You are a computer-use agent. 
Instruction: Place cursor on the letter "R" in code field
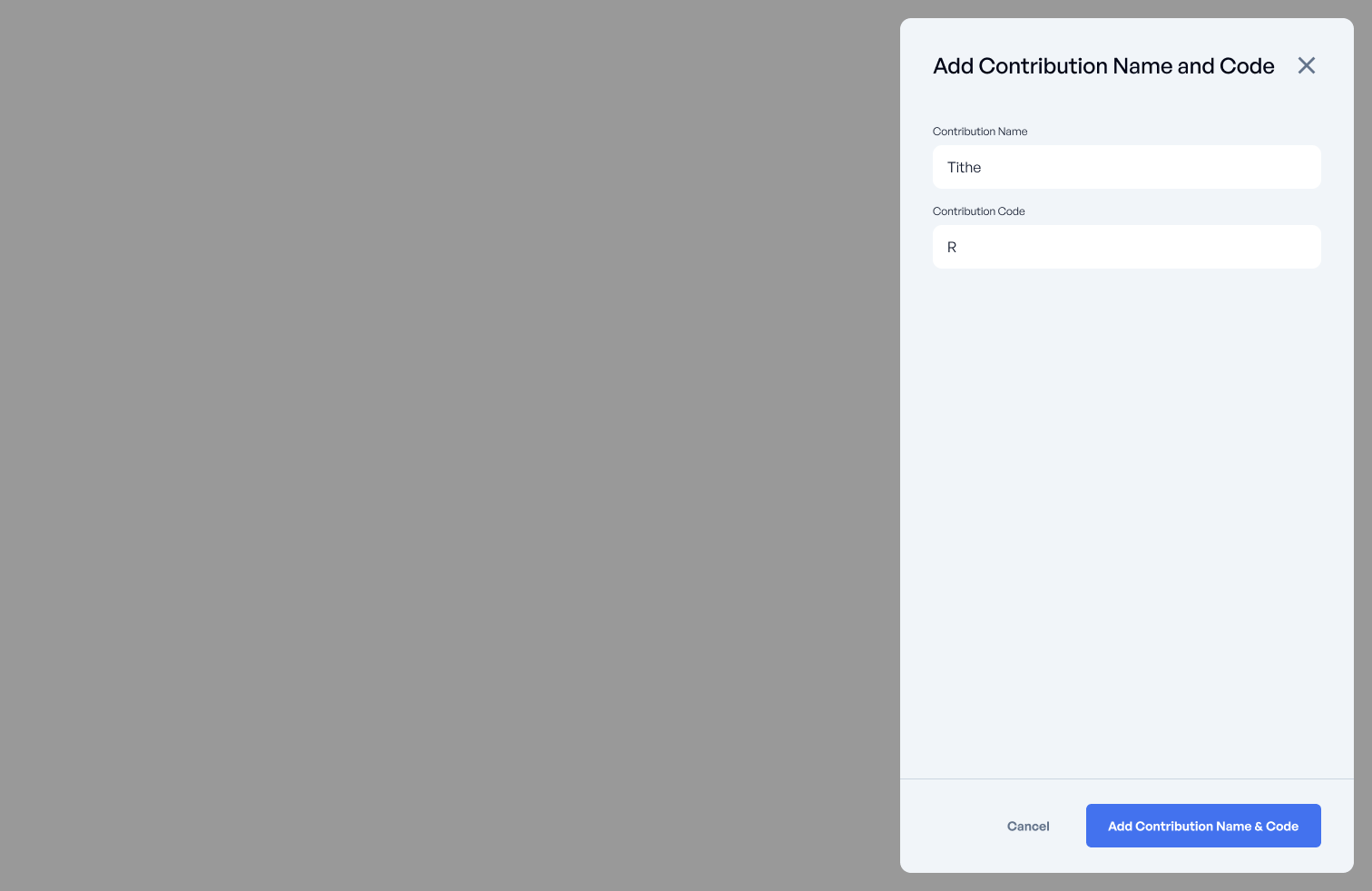coord(952,248)
